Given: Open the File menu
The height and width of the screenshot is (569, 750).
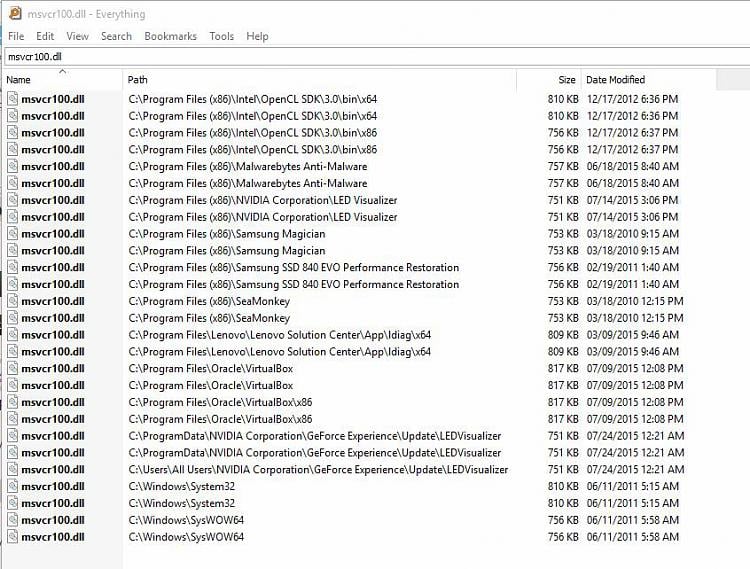Looking at the screenshot, I should tap(16, 36).
